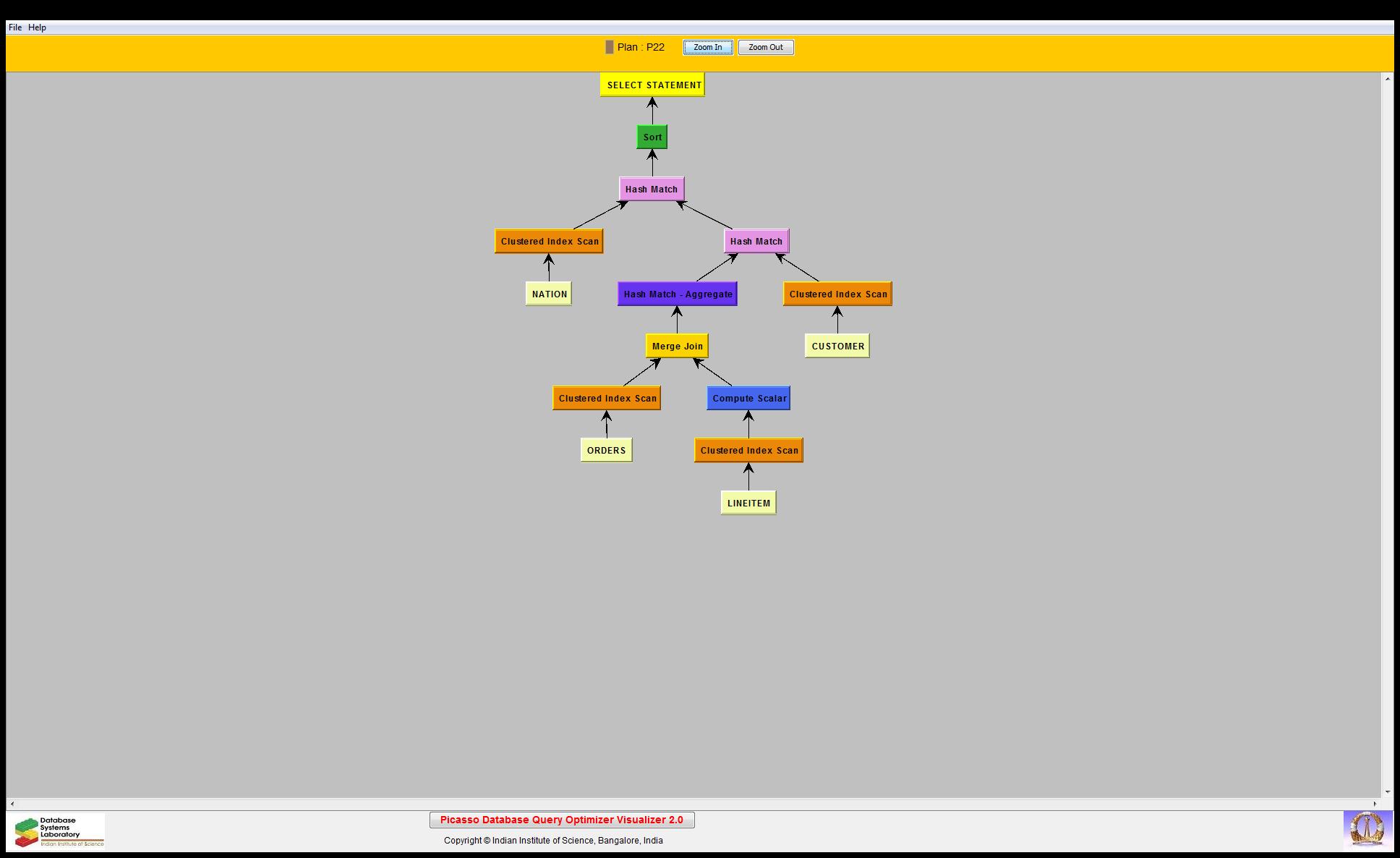Select the SELECT STATEMENT root node
The image size is (1400, 858).
652,85
